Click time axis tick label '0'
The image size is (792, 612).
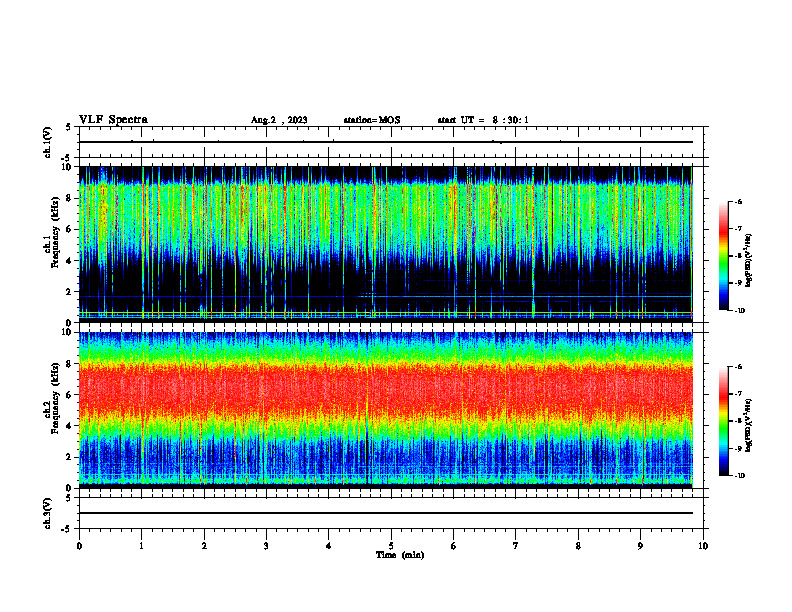pos(79,546)
